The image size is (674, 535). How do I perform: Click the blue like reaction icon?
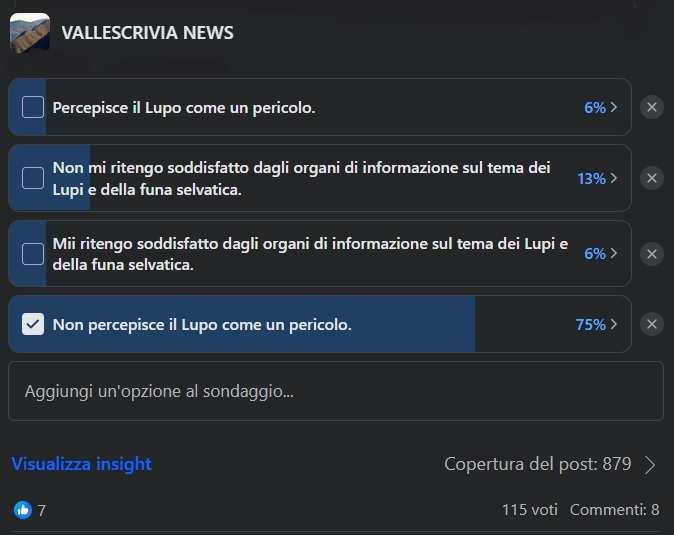(23, 510)
